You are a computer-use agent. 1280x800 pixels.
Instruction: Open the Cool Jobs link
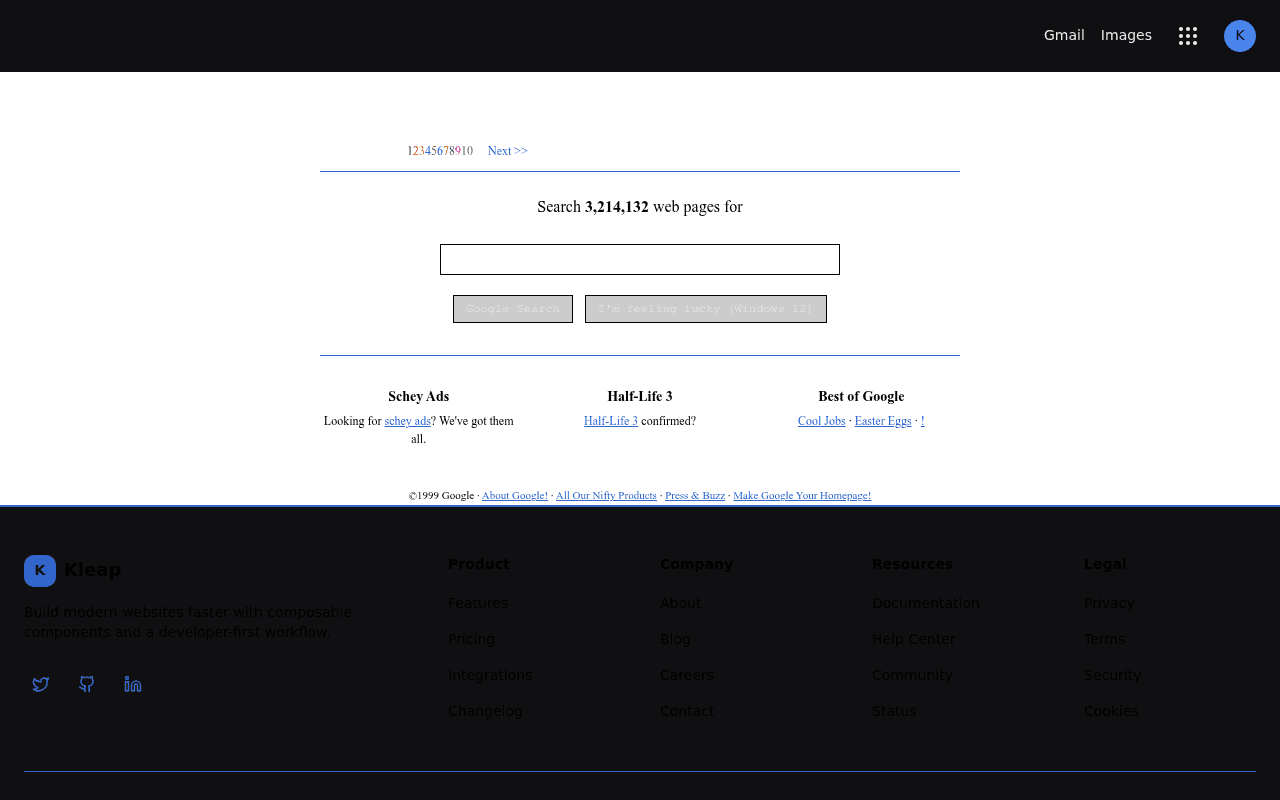point(822,421)
